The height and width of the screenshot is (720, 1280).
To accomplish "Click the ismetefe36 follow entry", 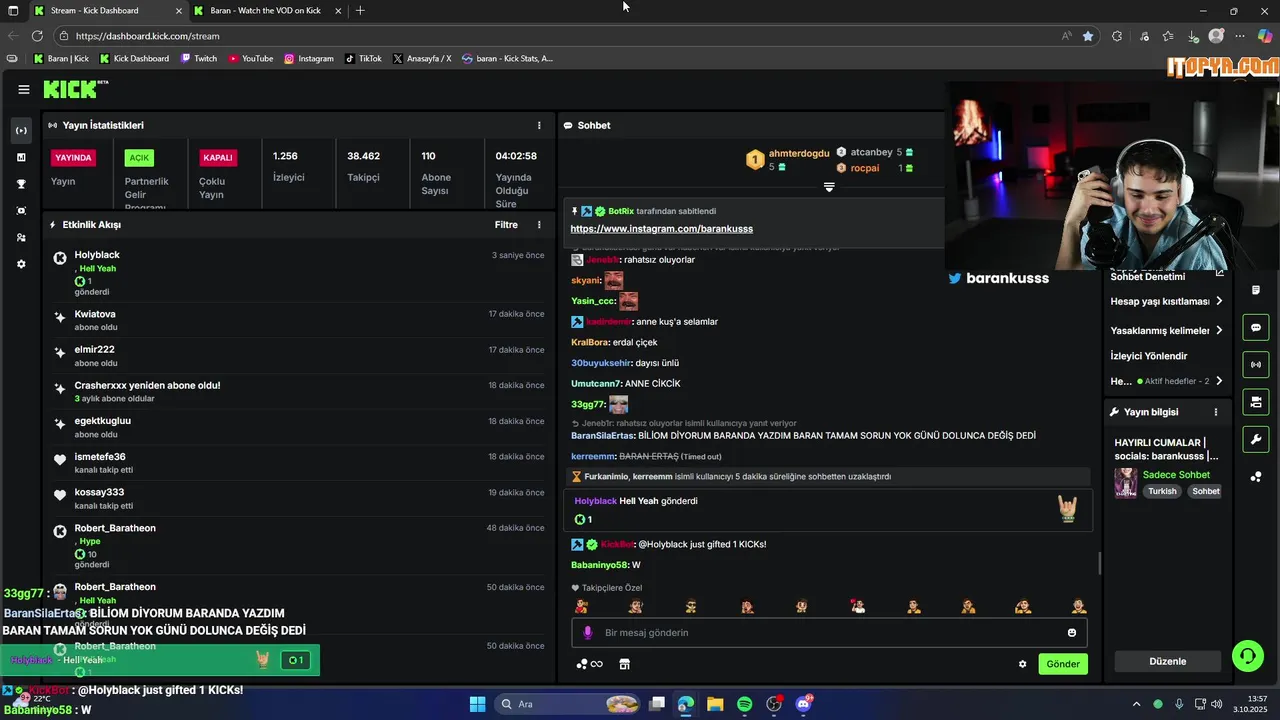I will click(x=299, y=463).
